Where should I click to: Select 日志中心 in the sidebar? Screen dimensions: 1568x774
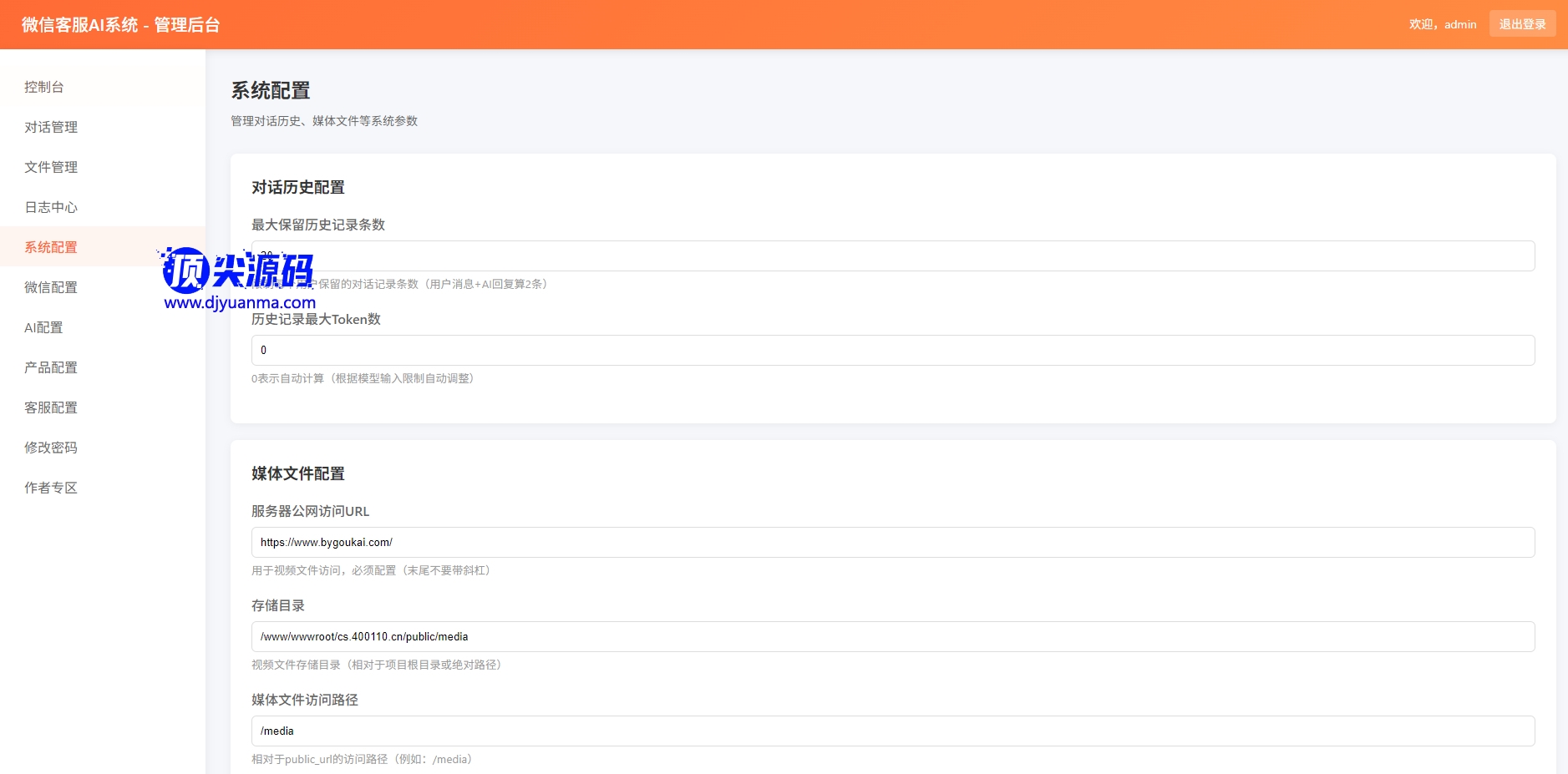[51, 207]
